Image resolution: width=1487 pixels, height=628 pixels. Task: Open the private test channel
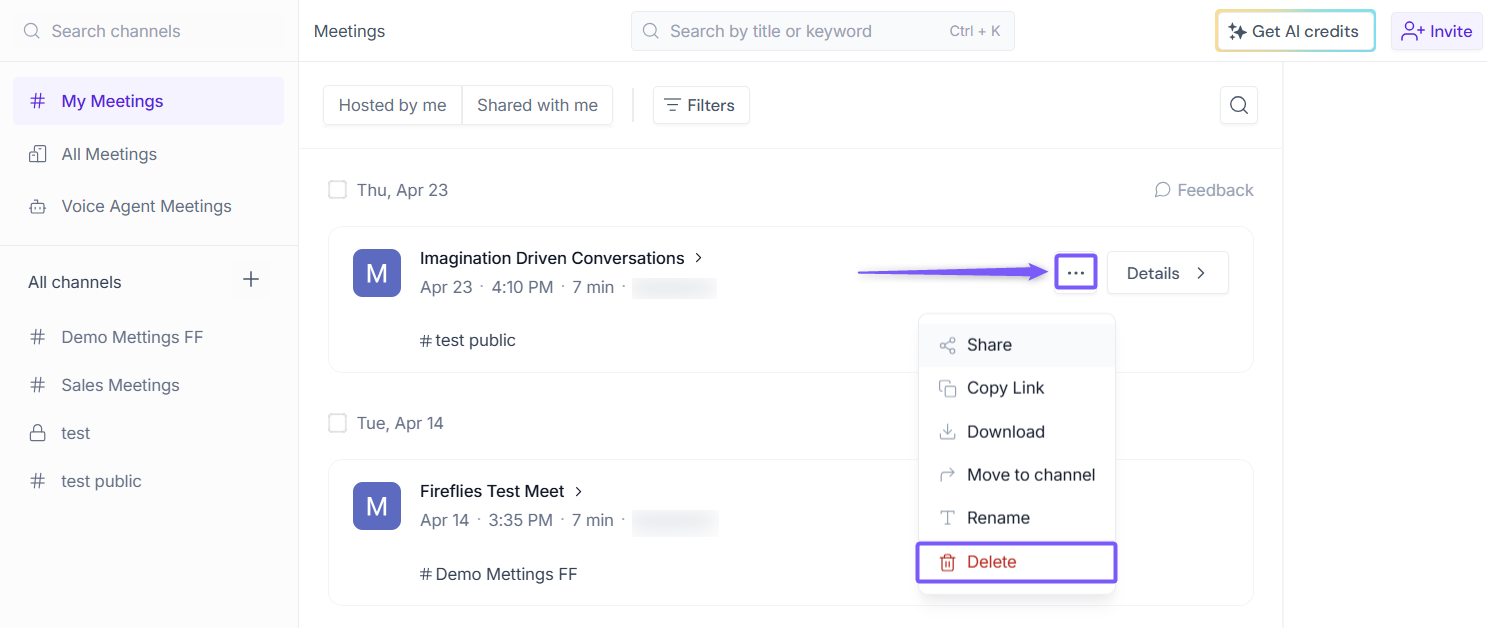click(x=148, y=433)
